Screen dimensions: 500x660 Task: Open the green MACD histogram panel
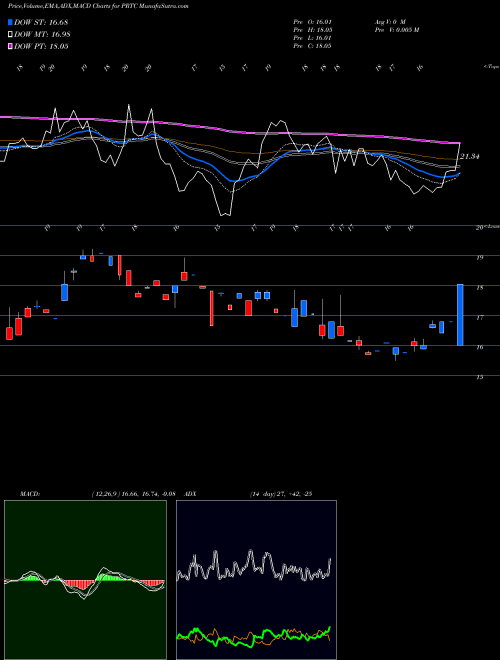[85, 580]
